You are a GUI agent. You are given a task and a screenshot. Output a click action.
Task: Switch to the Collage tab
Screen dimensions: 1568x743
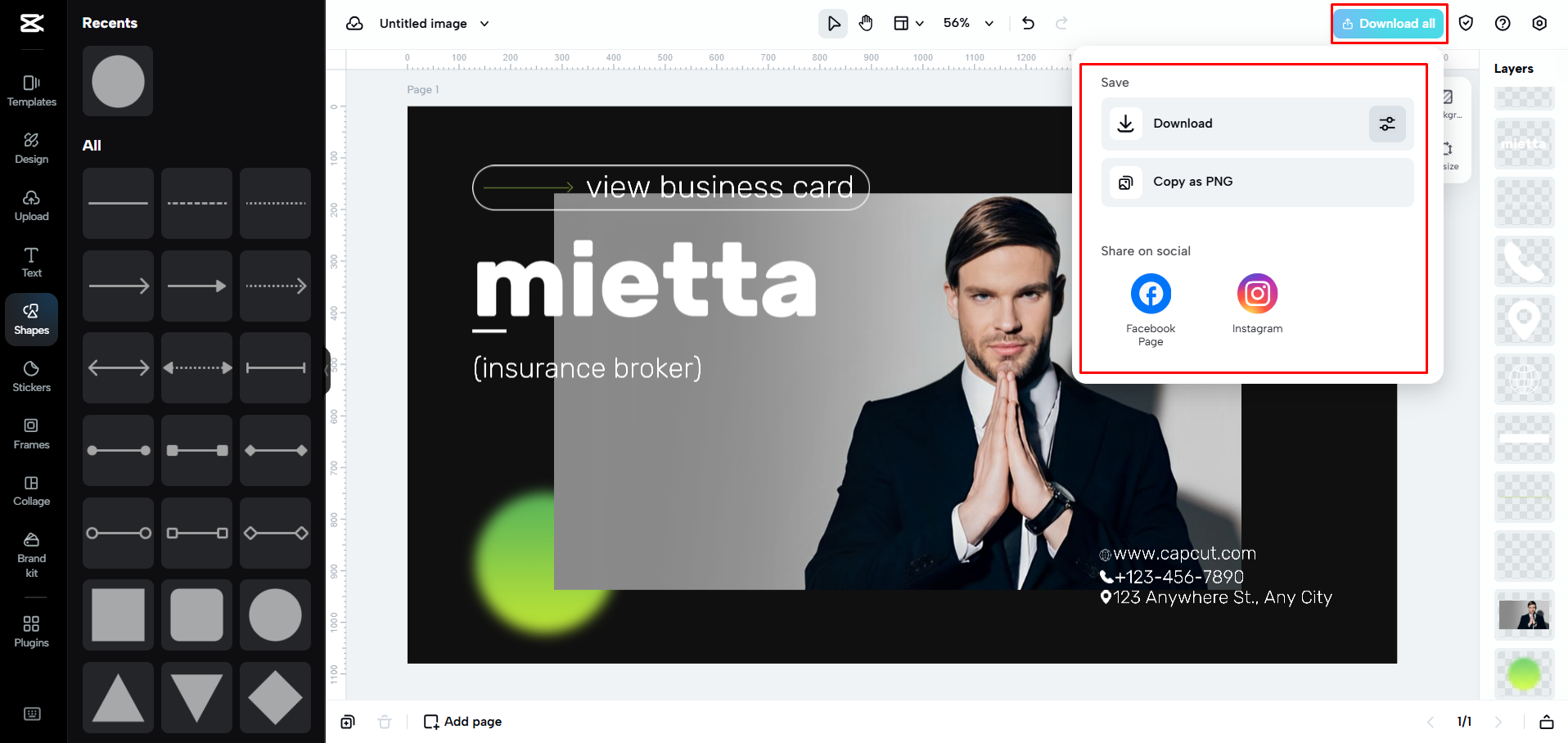(x=31, y=490)
